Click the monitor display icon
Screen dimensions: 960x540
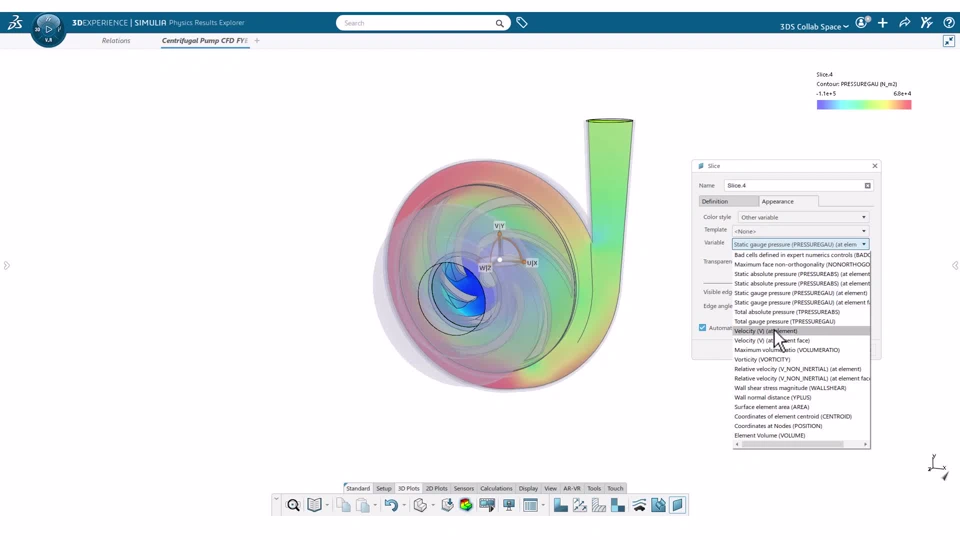(509, 505)
